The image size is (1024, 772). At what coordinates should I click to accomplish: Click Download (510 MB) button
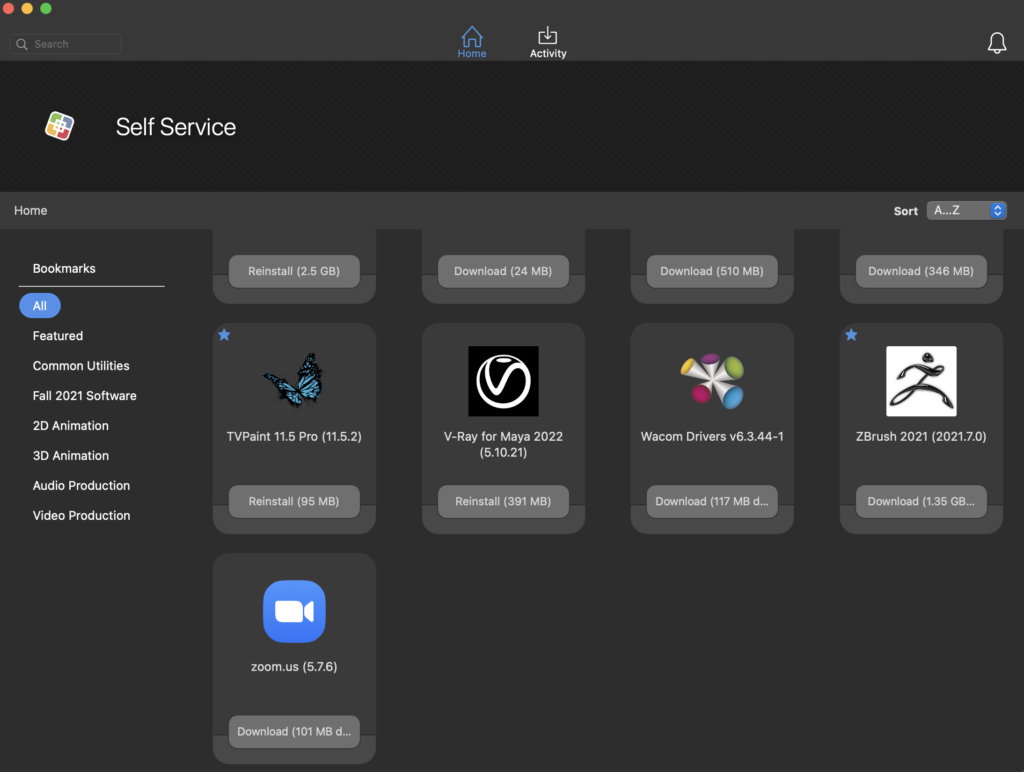pyautogui.click(x=712, y=271)
